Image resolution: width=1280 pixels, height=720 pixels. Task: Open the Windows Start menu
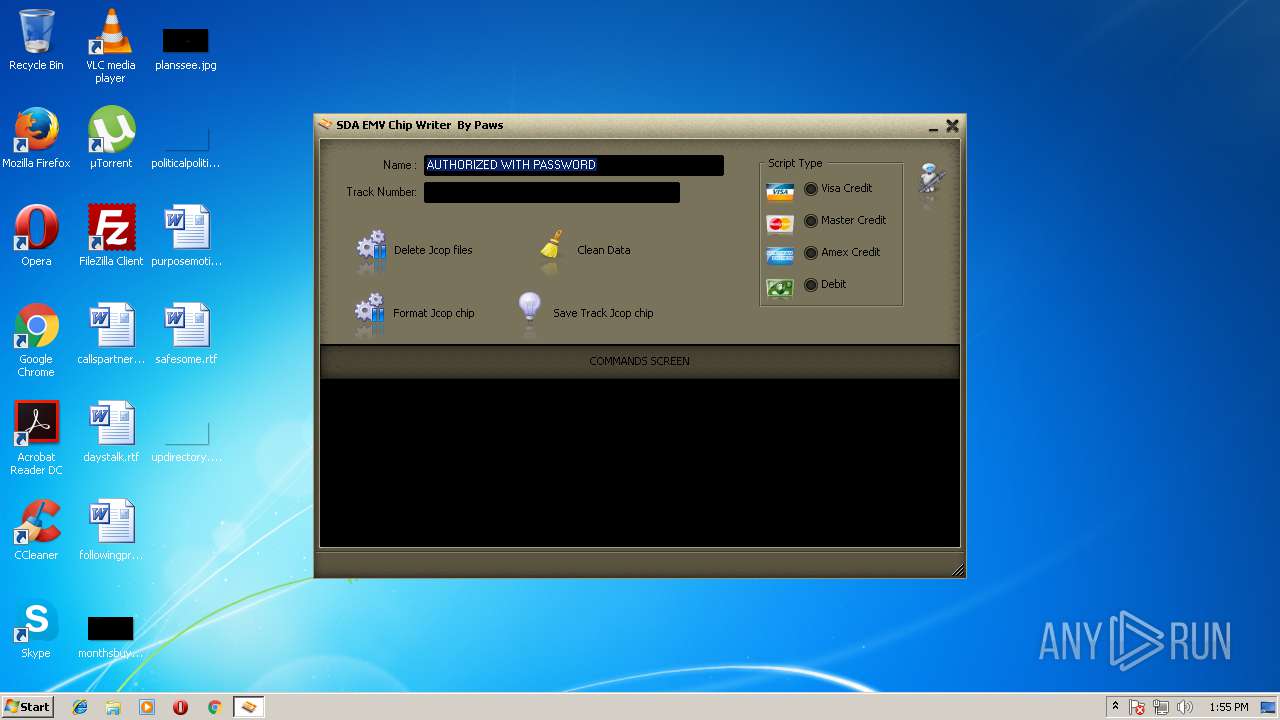tap(27, 707)
